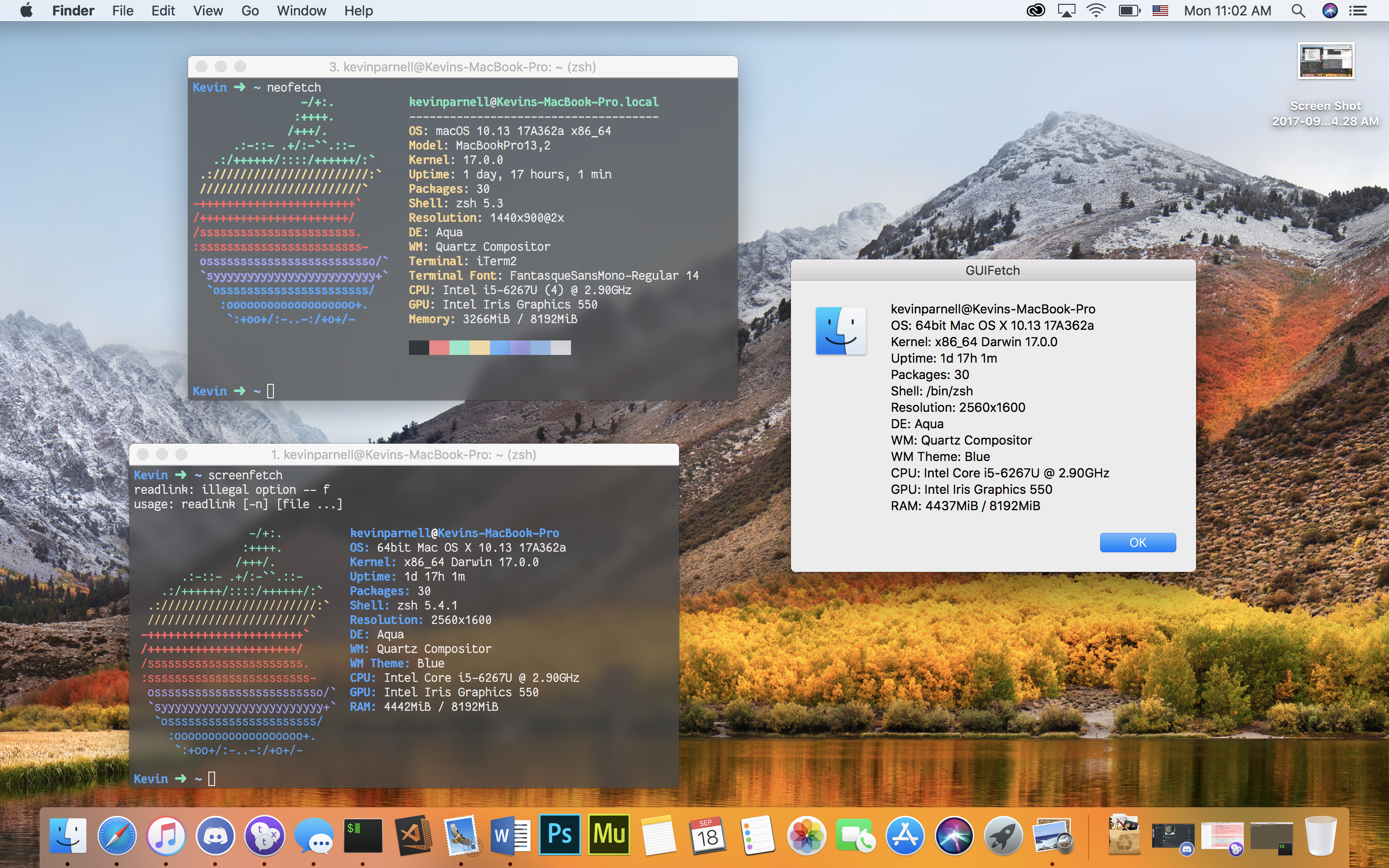Click "RAM: 4442MiB / 8192MiB" in screenfetch
This screenshot has width=1389, height=868.
(x=424, y=706)
